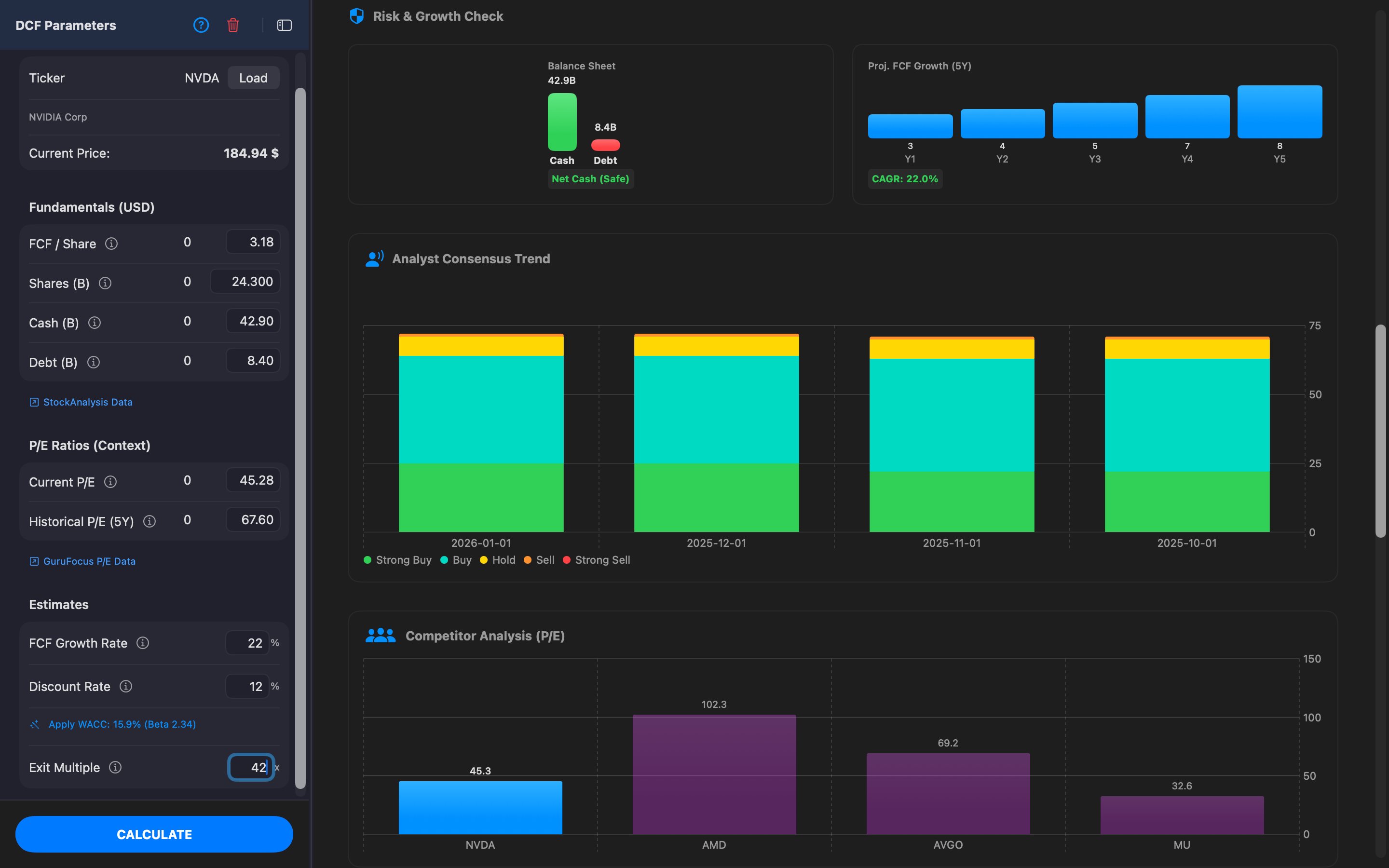Apply WACC 15.9% suggestion link
1389x868 pixels.
122,724
